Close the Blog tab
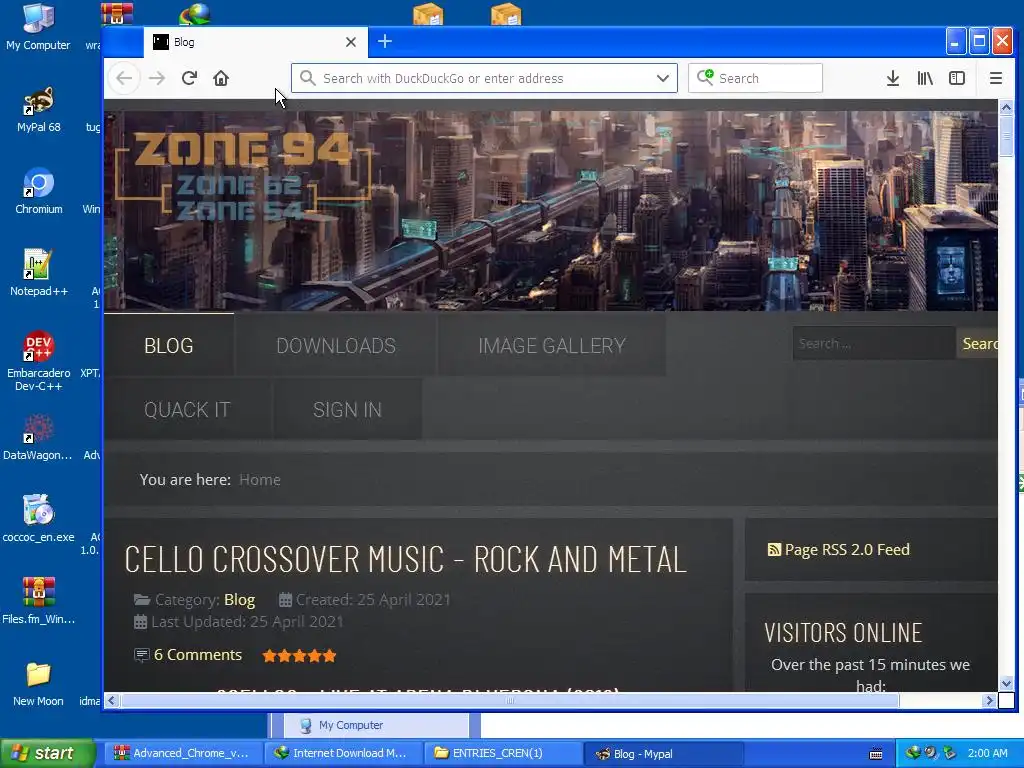Screen dimensions: 1024x768 [351, 42]
